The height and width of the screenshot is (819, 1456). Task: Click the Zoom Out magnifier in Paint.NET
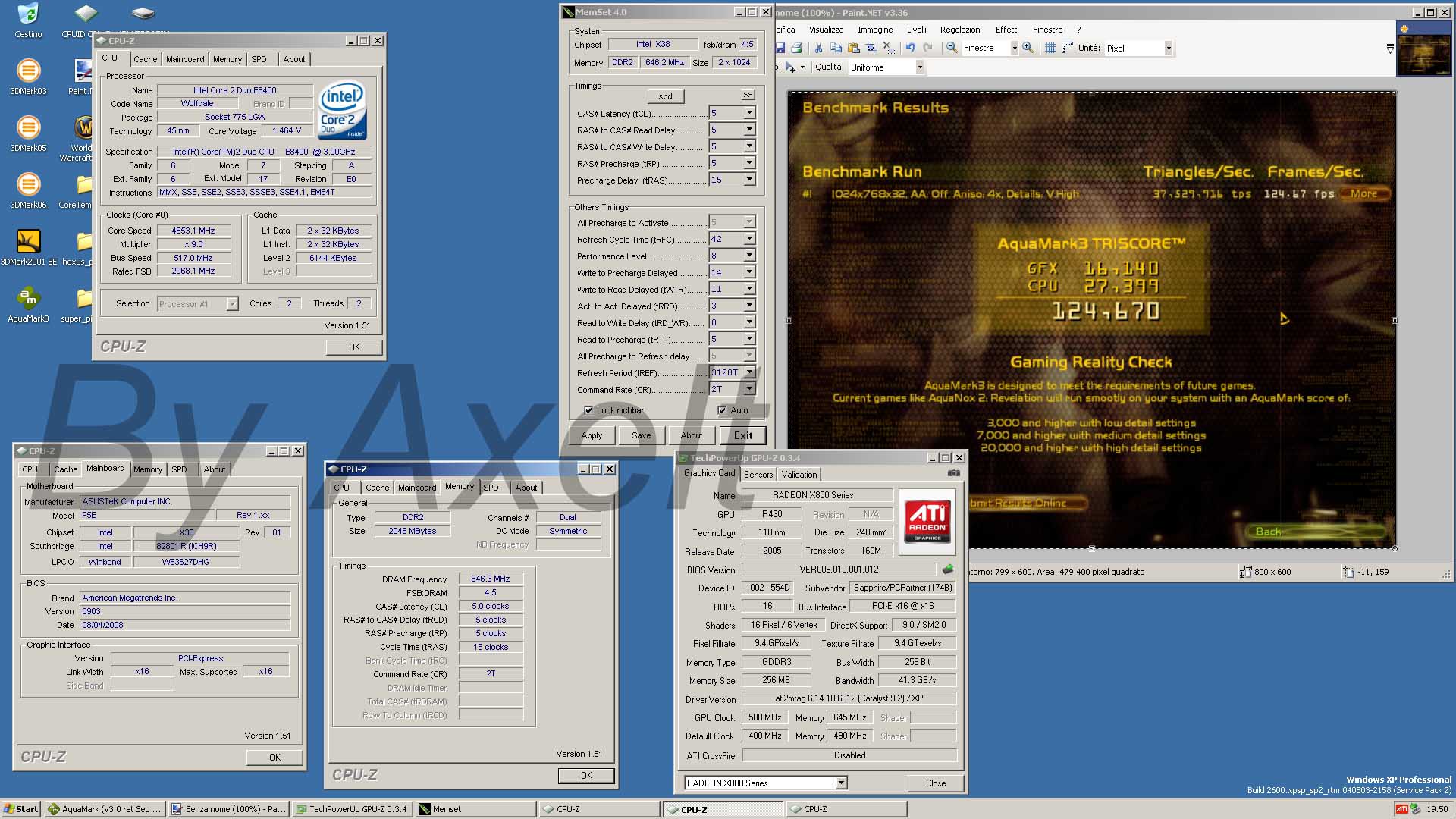click(x=952, y=48)
